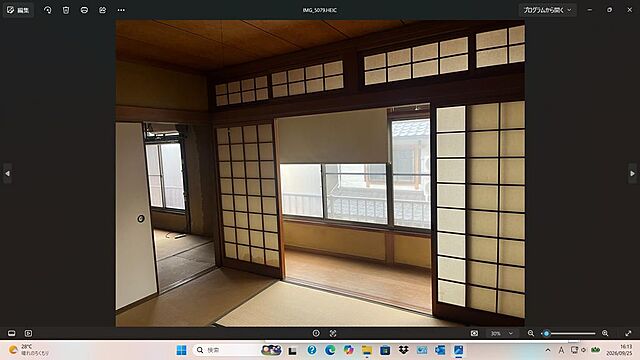This screenshot has width=640, height=360.
Task: Go to next photo with right arrow
Action: (x=632, y=173)
